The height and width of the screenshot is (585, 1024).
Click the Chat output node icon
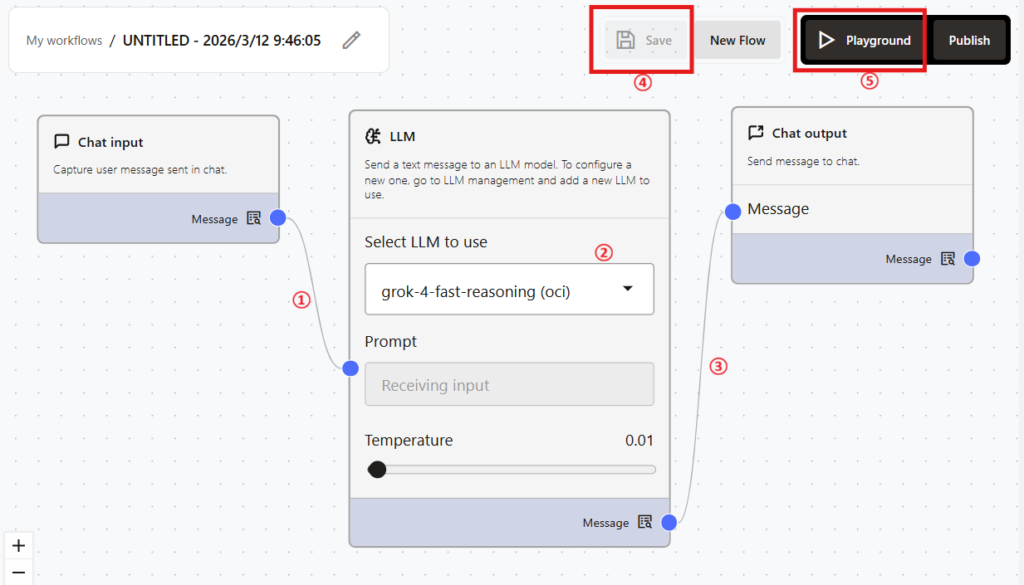(x=756, y=133)
